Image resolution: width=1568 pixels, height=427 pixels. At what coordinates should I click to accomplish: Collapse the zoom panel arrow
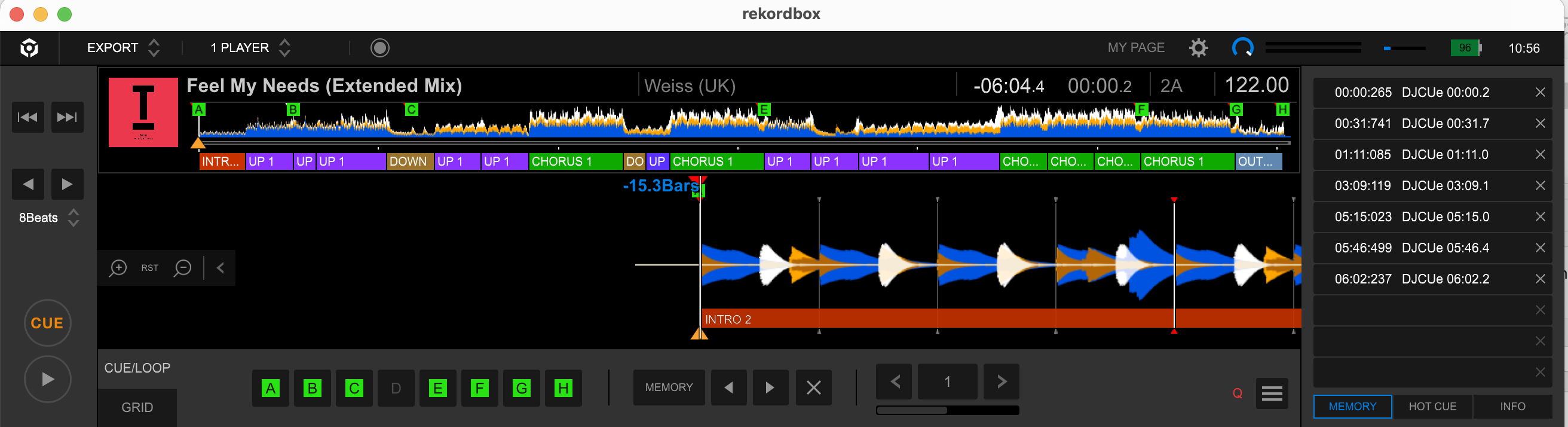tap(220, 267)
